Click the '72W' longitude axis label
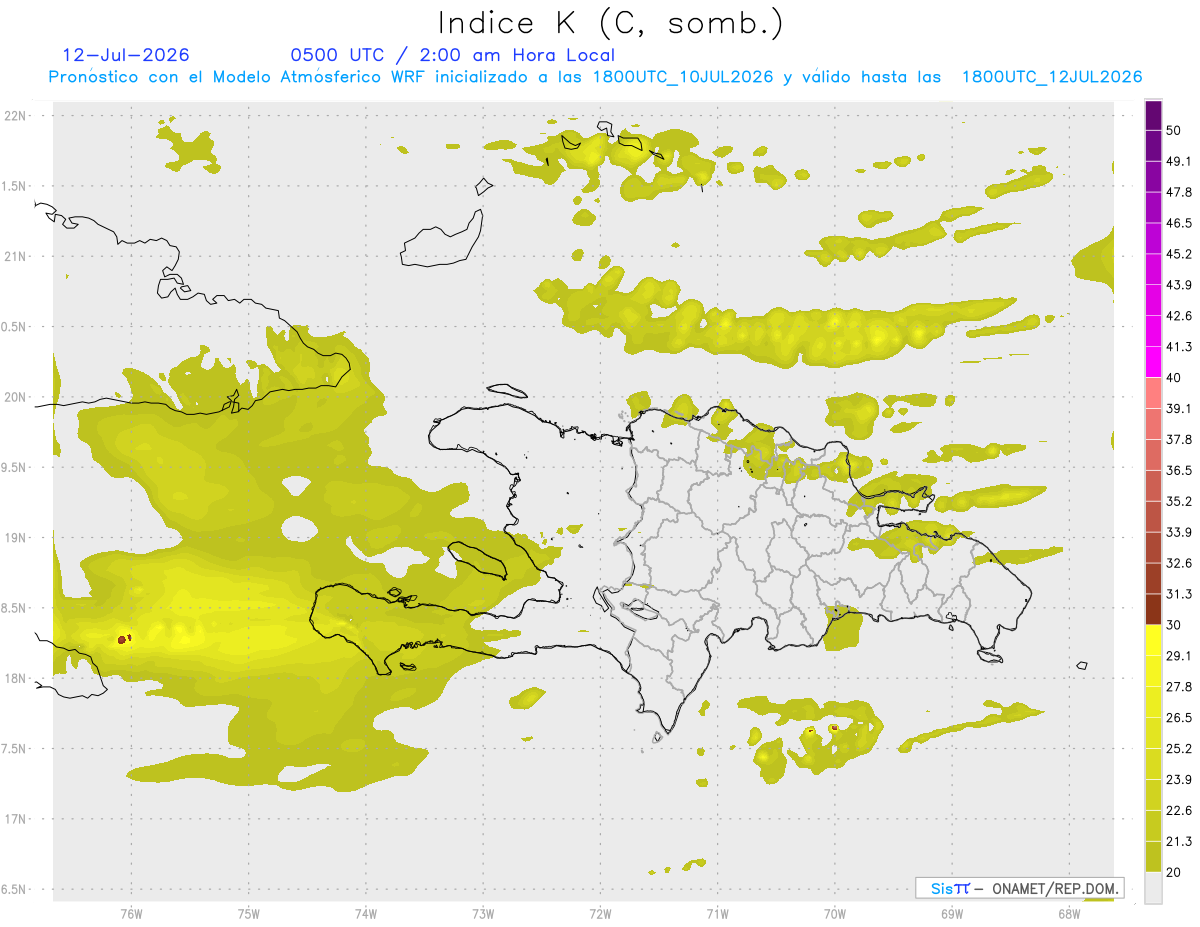Screen dimensions: 1200x927 [x=600, y=914]
